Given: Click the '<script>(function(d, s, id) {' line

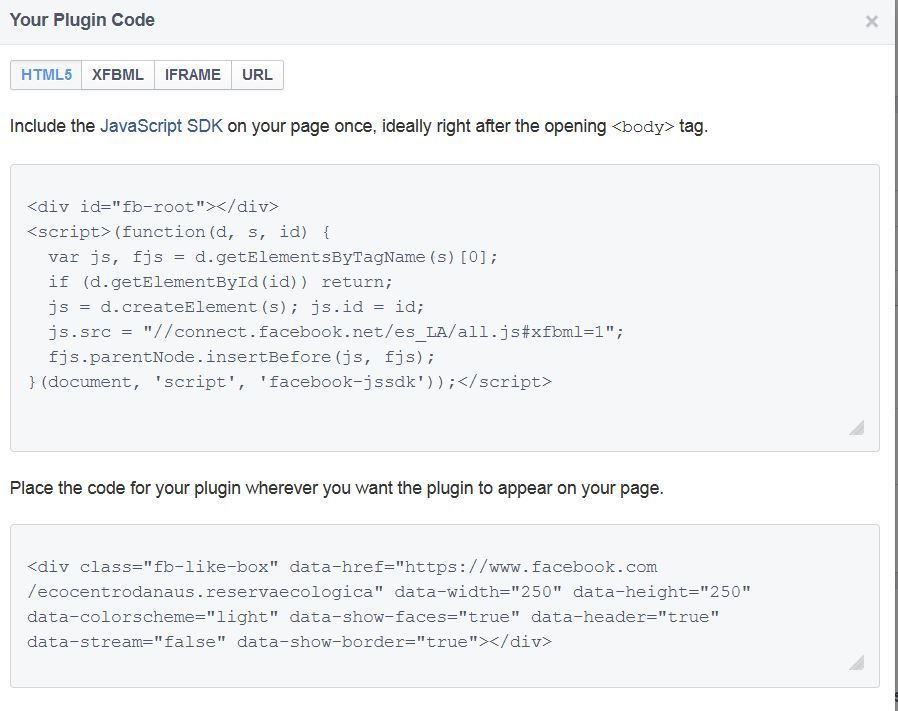Looking at the screenshot, I should point(179,232).
